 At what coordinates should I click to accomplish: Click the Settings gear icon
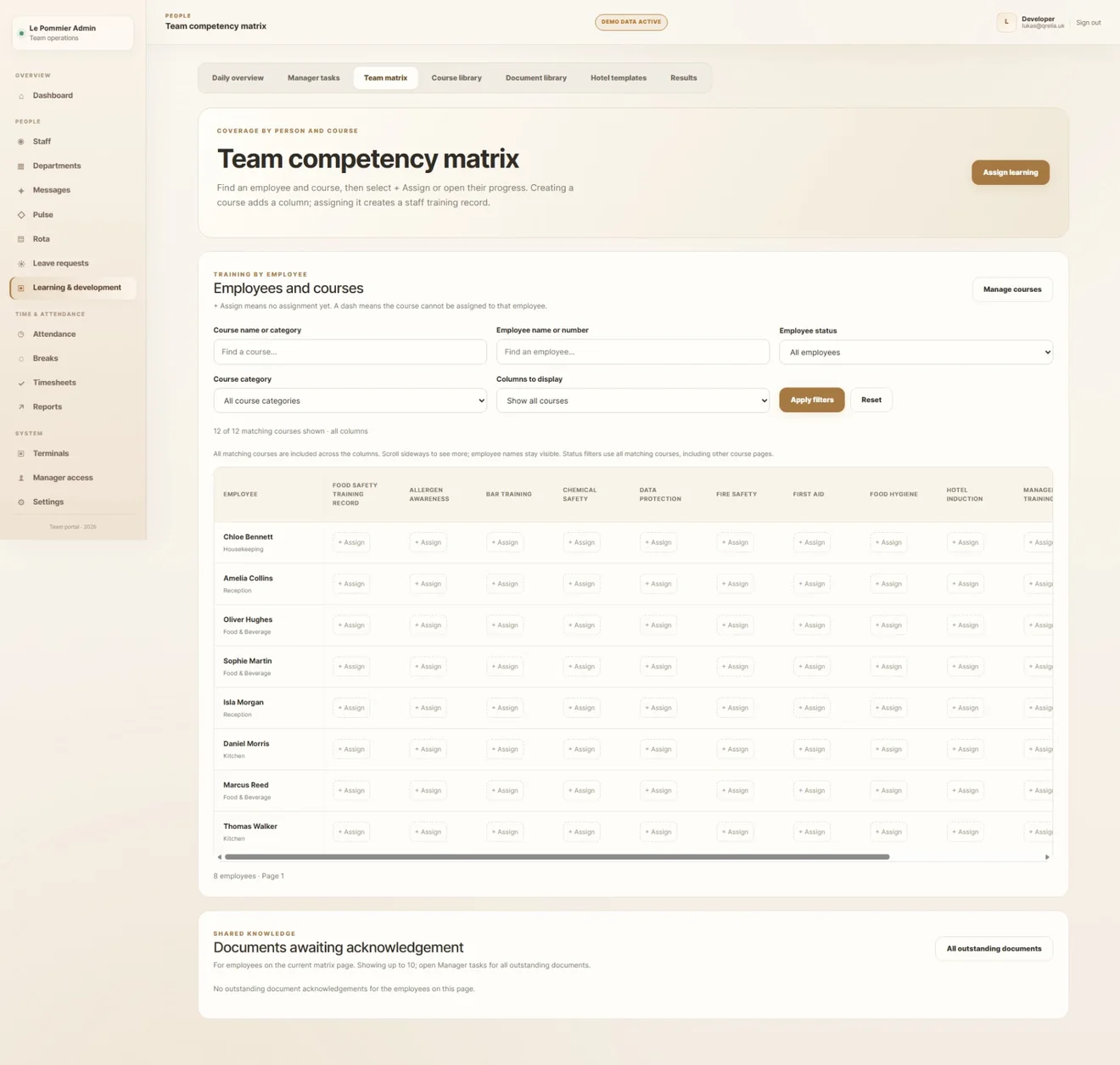pyautogui.click(x=21, y=502)
